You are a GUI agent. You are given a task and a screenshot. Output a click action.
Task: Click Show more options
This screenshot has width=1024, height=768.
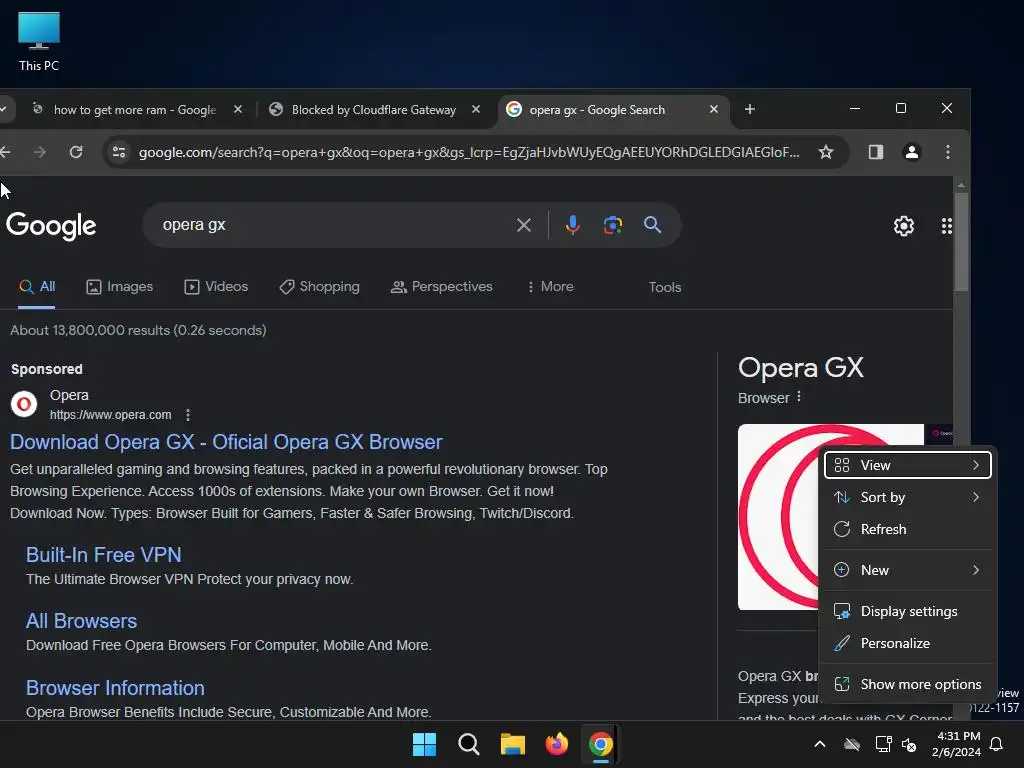click(x=908, y=684)
